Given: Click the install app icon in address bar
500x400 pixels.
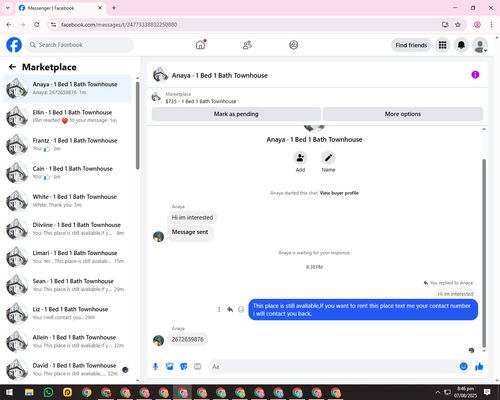Looking at the screenshot, I should 445,24.
